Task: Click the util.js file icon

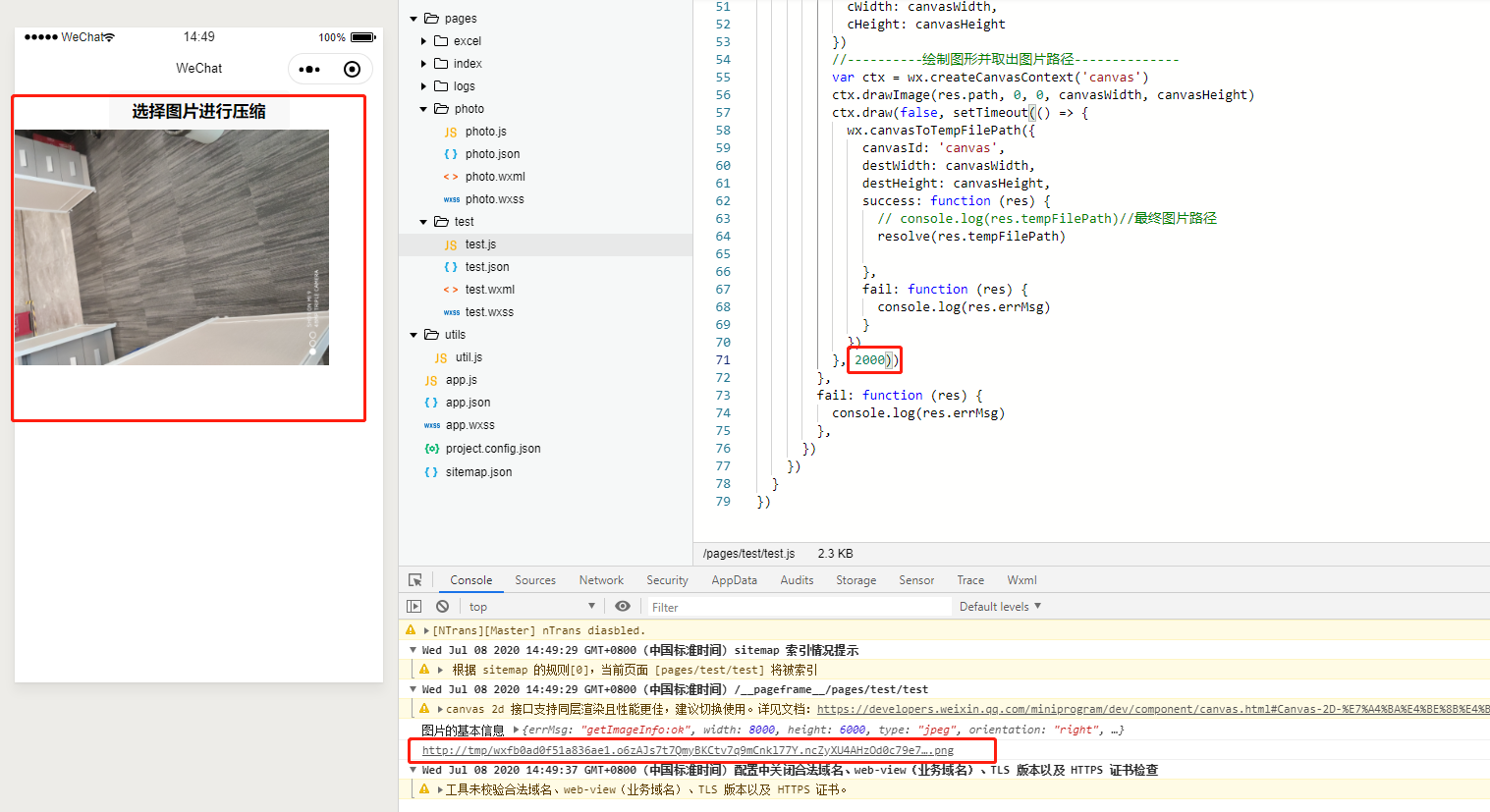Action: tap(441, 357)
